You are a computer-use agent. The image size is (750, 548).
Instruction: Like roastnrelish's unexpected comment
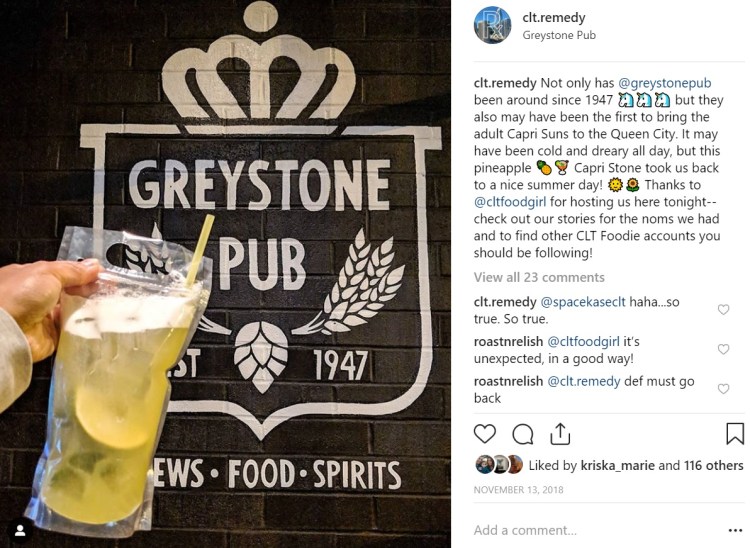(x=724, y=349)
